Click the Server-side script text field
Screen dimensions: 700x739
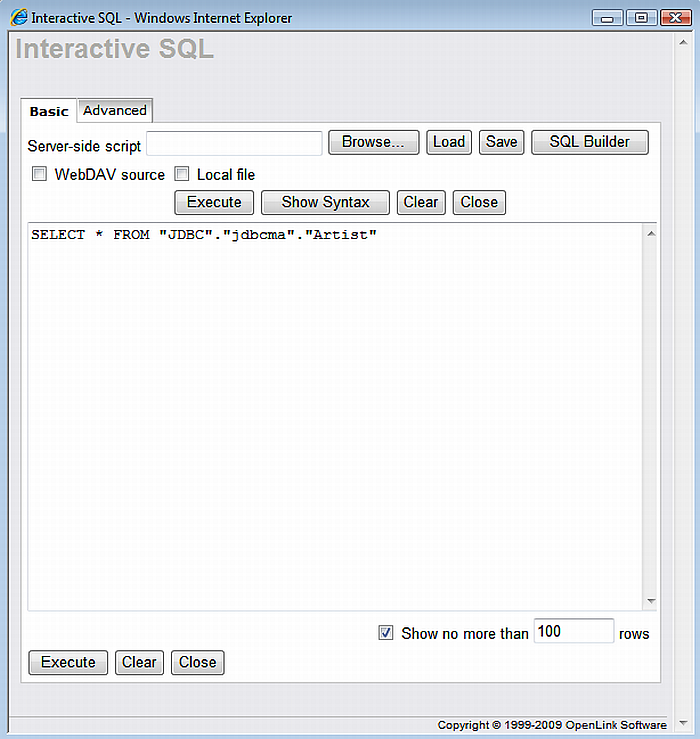[x=234, y=143]
